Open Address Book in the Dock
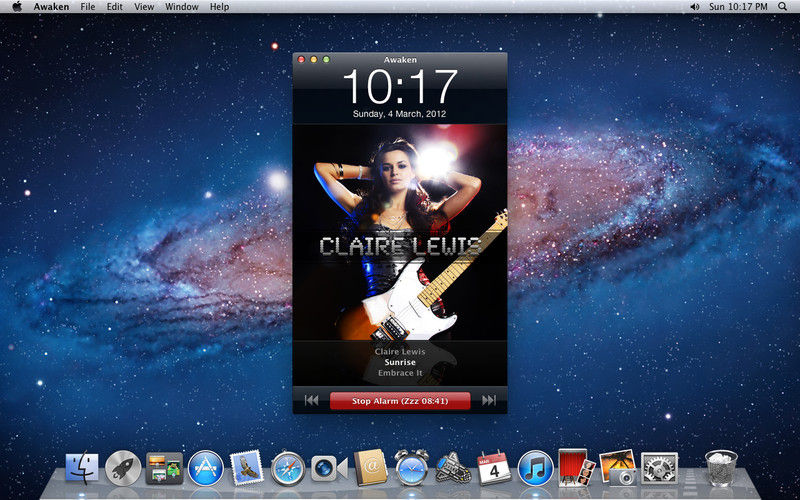800x500 pixels. [x=370, y=467]
